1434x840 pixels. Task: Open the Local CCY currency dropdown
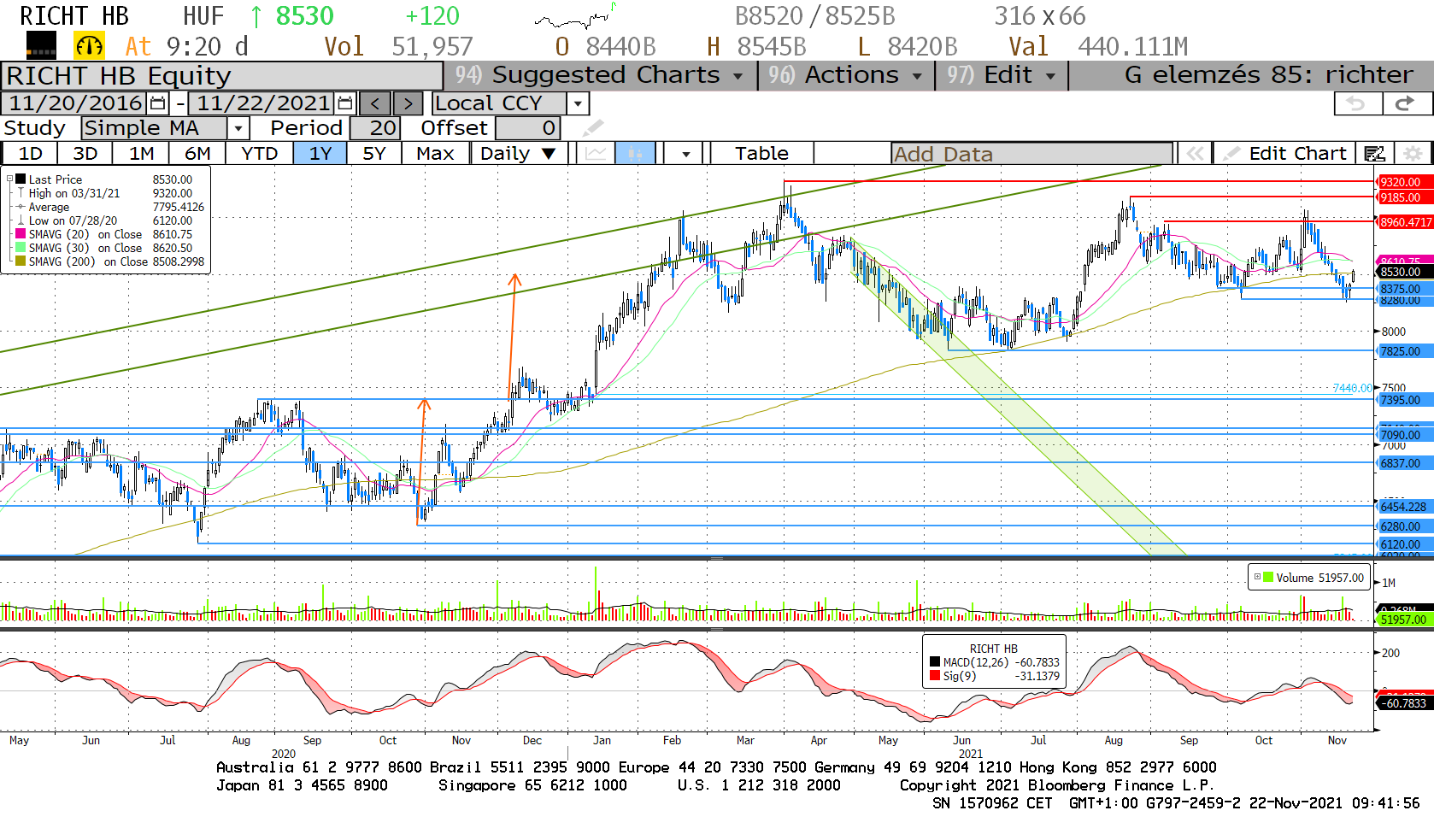point(579,103)
